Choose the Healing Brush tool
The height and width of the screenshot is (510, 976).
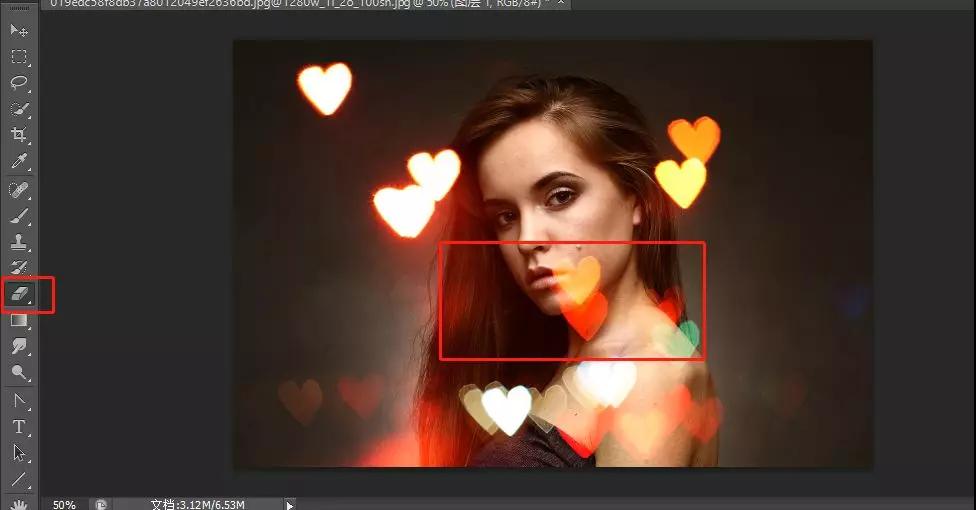[x=19, y=189]
